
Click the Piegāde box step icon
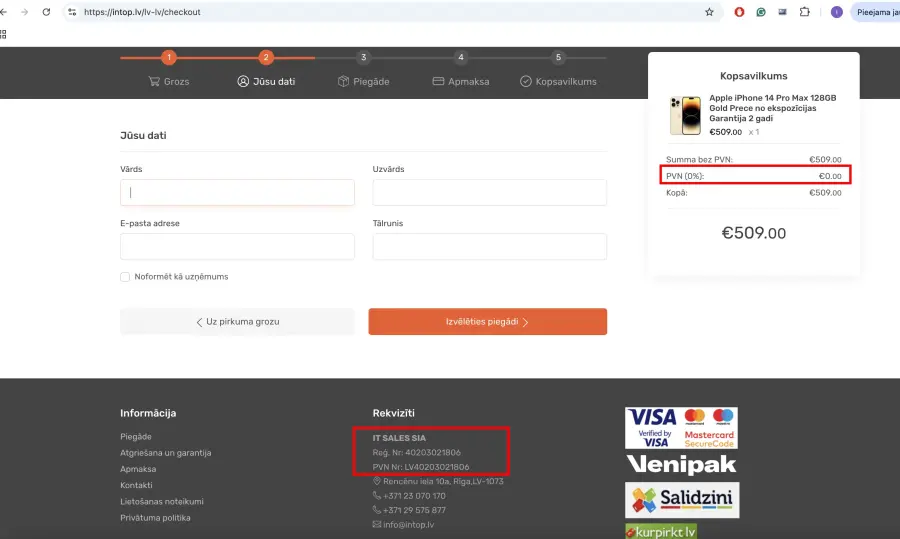pos(343,81)
